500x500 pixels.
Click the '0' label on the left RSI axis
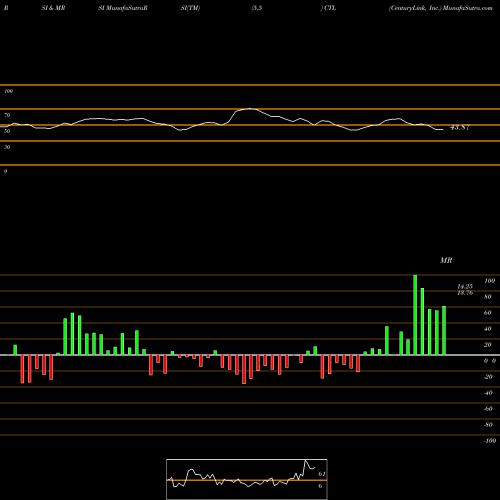(x=5, y=171)
